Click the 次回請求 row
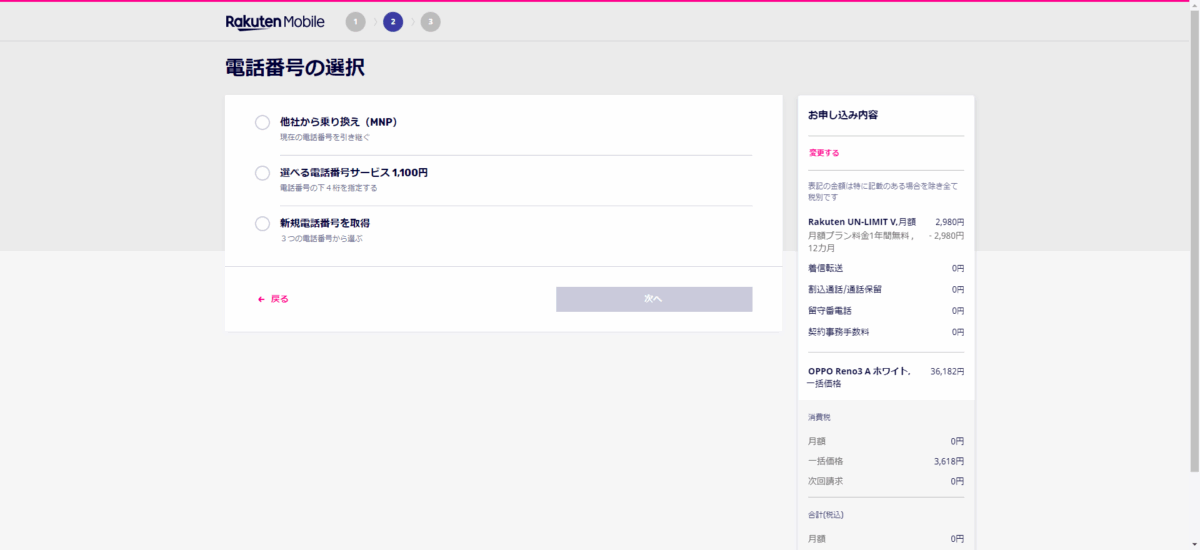 (886, 481)
